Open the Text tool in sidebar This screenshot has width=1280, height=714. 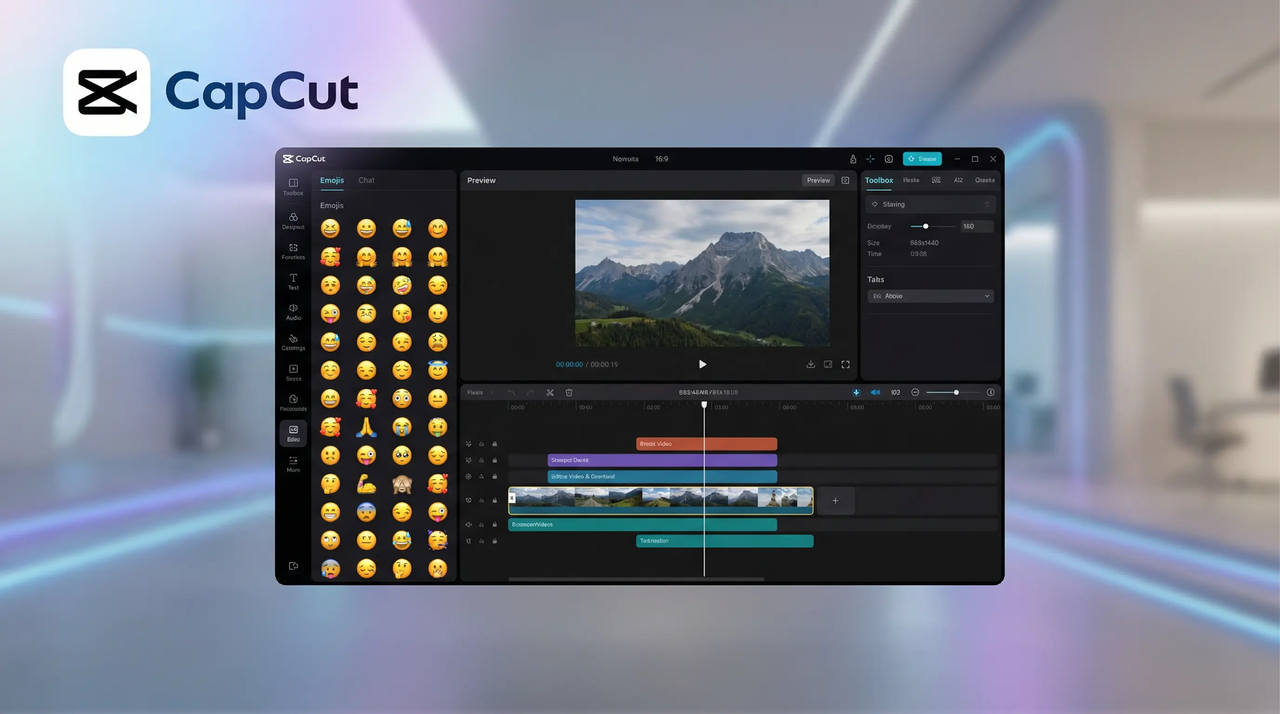[x=293, y=281]
